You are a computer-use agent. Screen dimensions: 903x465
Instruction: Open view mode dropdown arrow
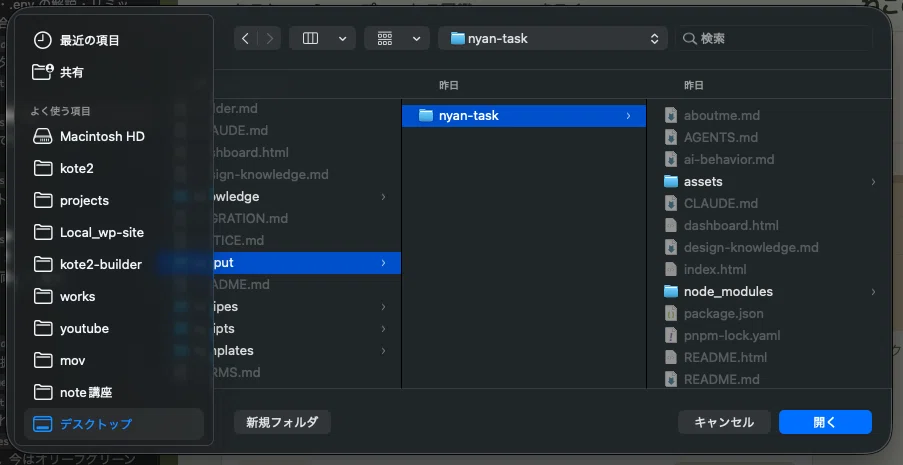point(343,39)
